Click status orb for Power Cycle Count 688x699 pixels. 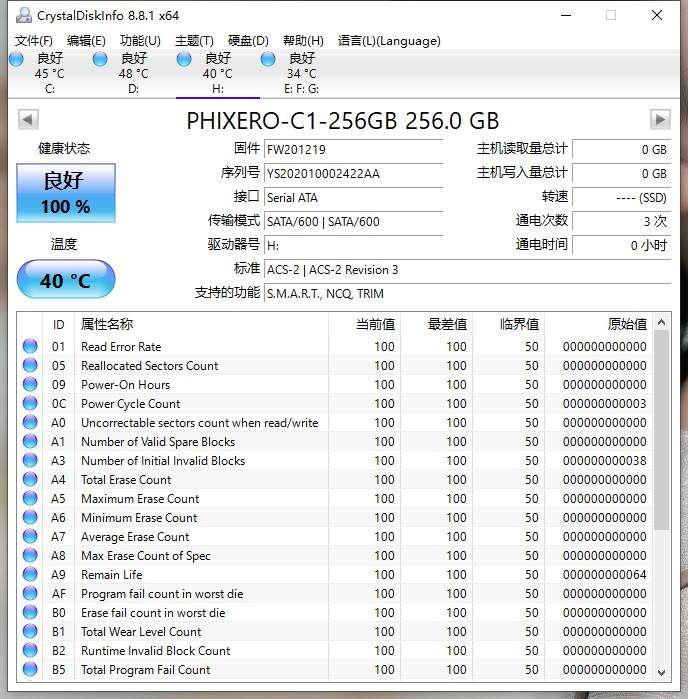[x=30, y=403]
